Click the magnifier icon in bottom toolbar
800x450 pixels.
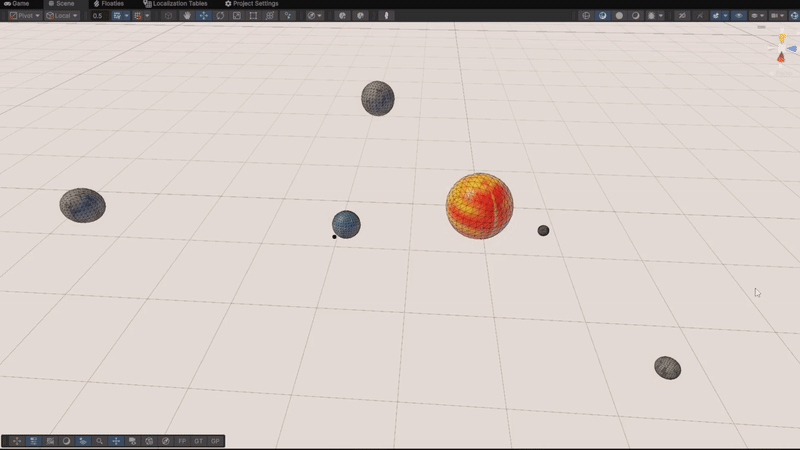pyautogui.click(x=99, y=441)
